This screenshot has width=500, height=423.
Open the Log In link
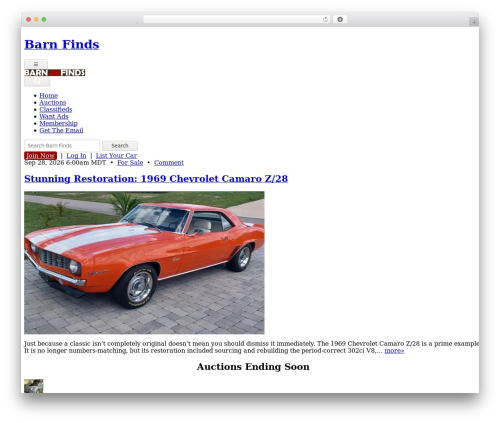click(76, 156)
